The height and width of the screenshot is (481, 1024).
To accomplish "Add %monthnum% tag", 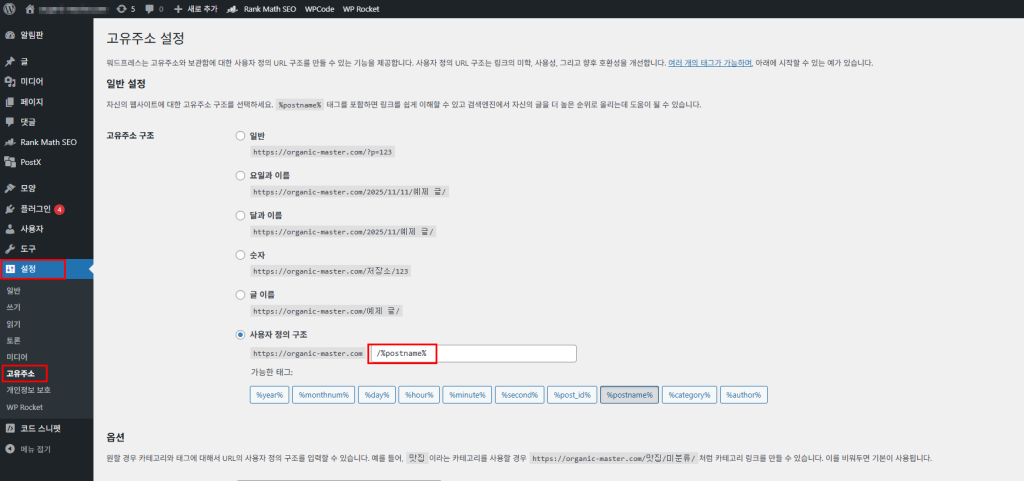I will coord(323,395).
